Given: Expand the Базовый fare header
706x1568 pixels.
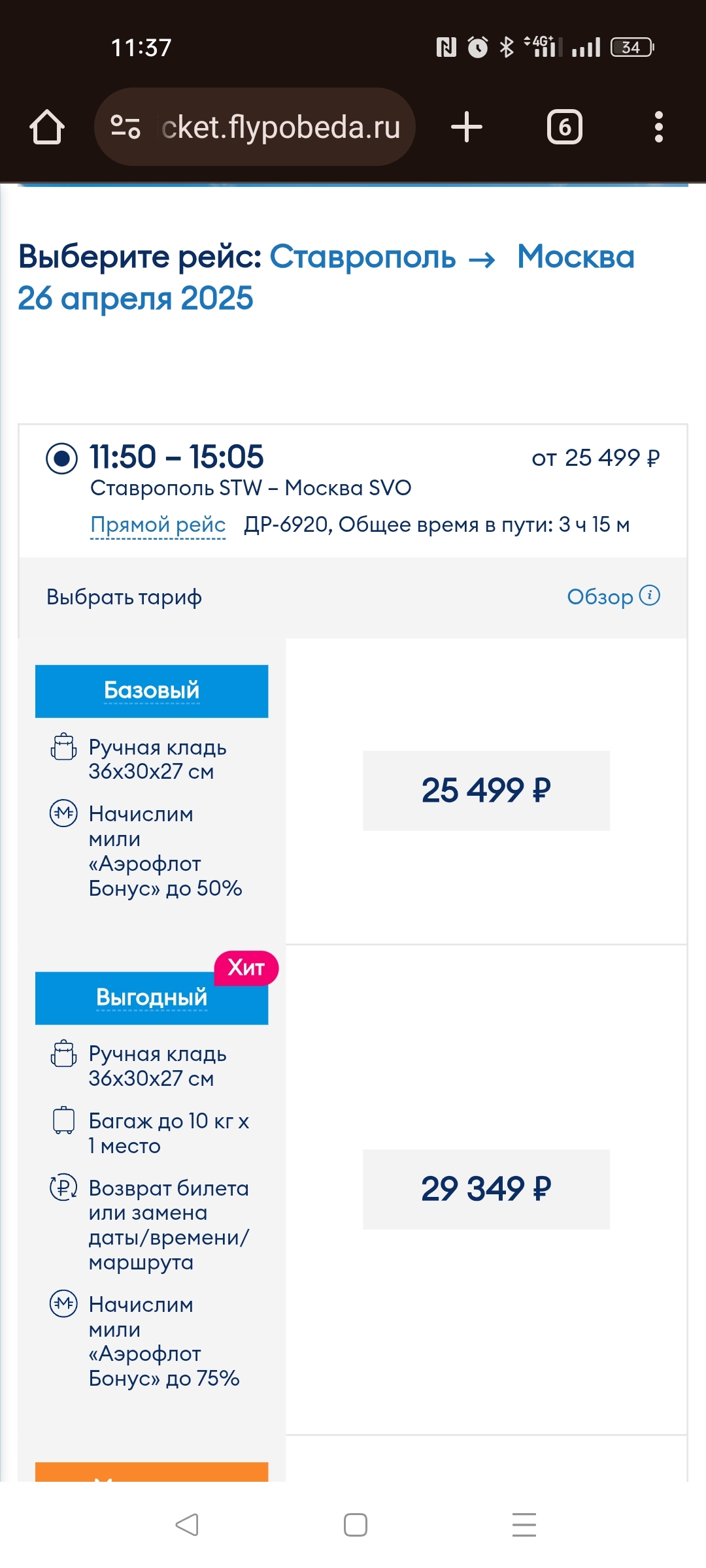Looking at the screenshot, I should (152, 691).
